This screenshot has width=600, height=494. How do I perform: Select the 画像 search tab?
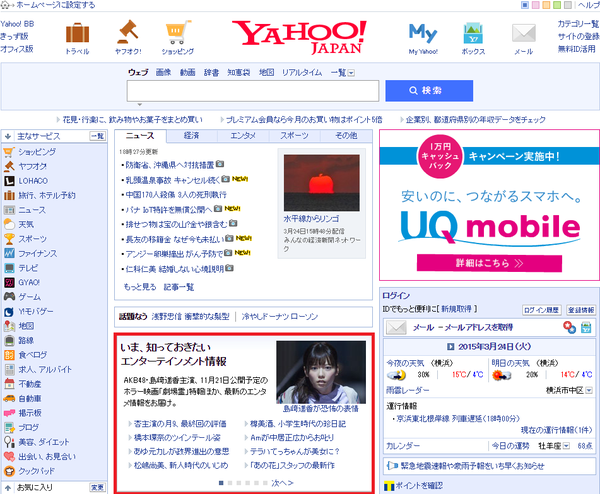click(x=163, y=73)
